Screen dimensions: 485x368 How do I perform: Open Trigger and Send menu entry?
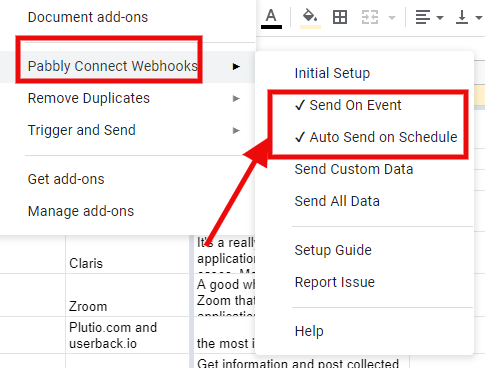pos(128,130)
